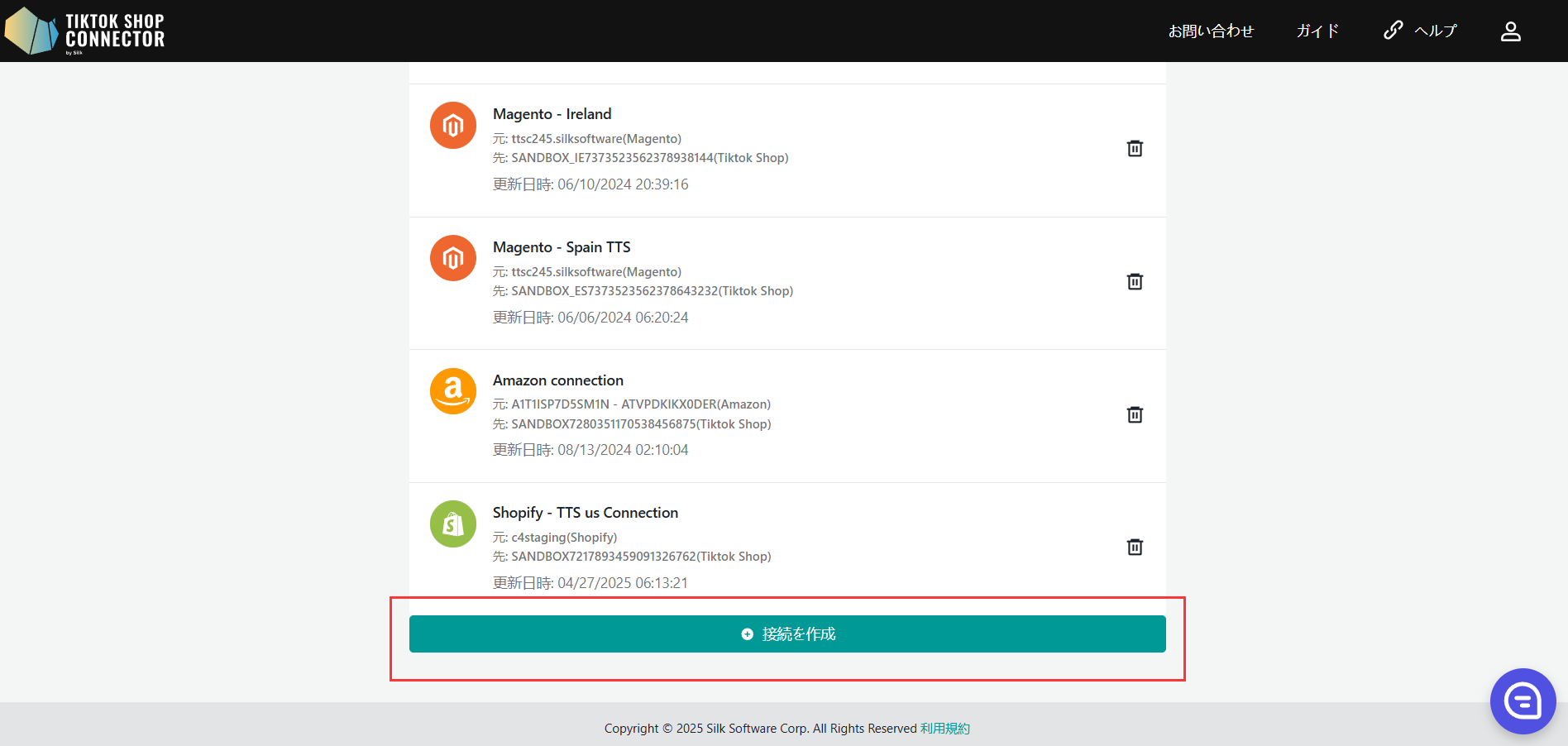This screenshot has height=746, width=1568.
Task: Click the 接続を作成 create connection button
Action: [x=787, y=634]
